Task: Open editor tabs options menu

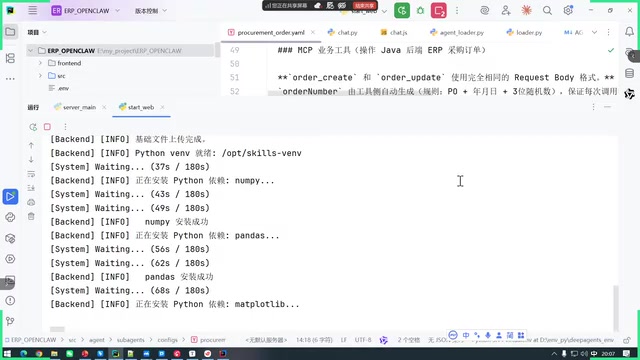Action: (x=609, y=32)
